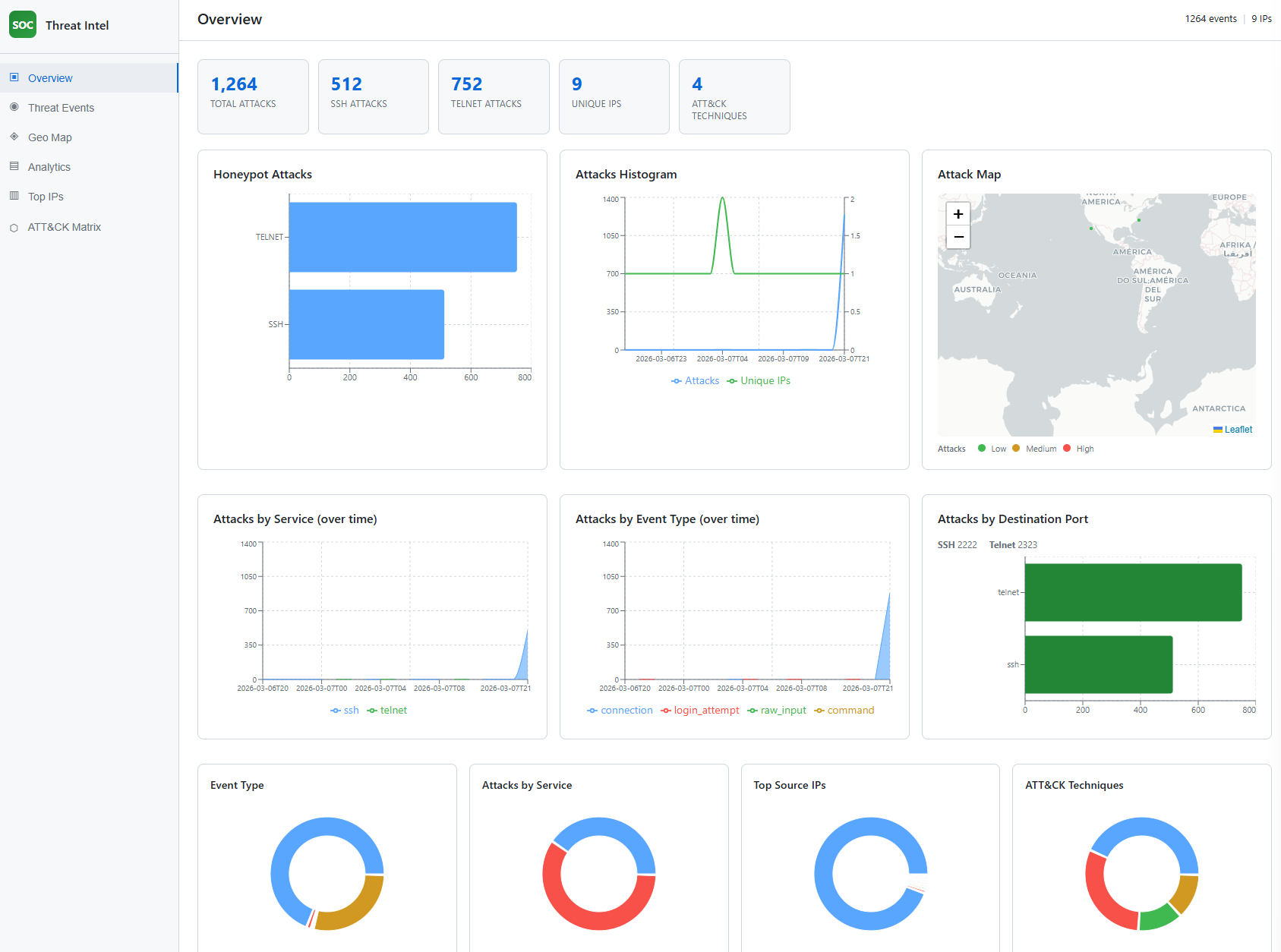Click the ATT&CK Matrix hexagon icon
Image resolution: width=1281 pixels, height=952 pixels.
(x=14, y=228)
